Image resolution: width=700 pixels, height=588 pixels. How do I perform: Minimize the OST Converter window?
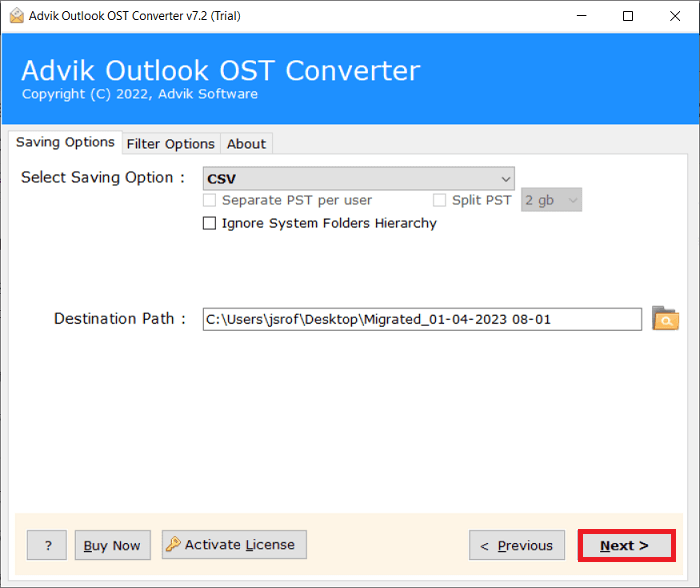[x=581, y=16]
